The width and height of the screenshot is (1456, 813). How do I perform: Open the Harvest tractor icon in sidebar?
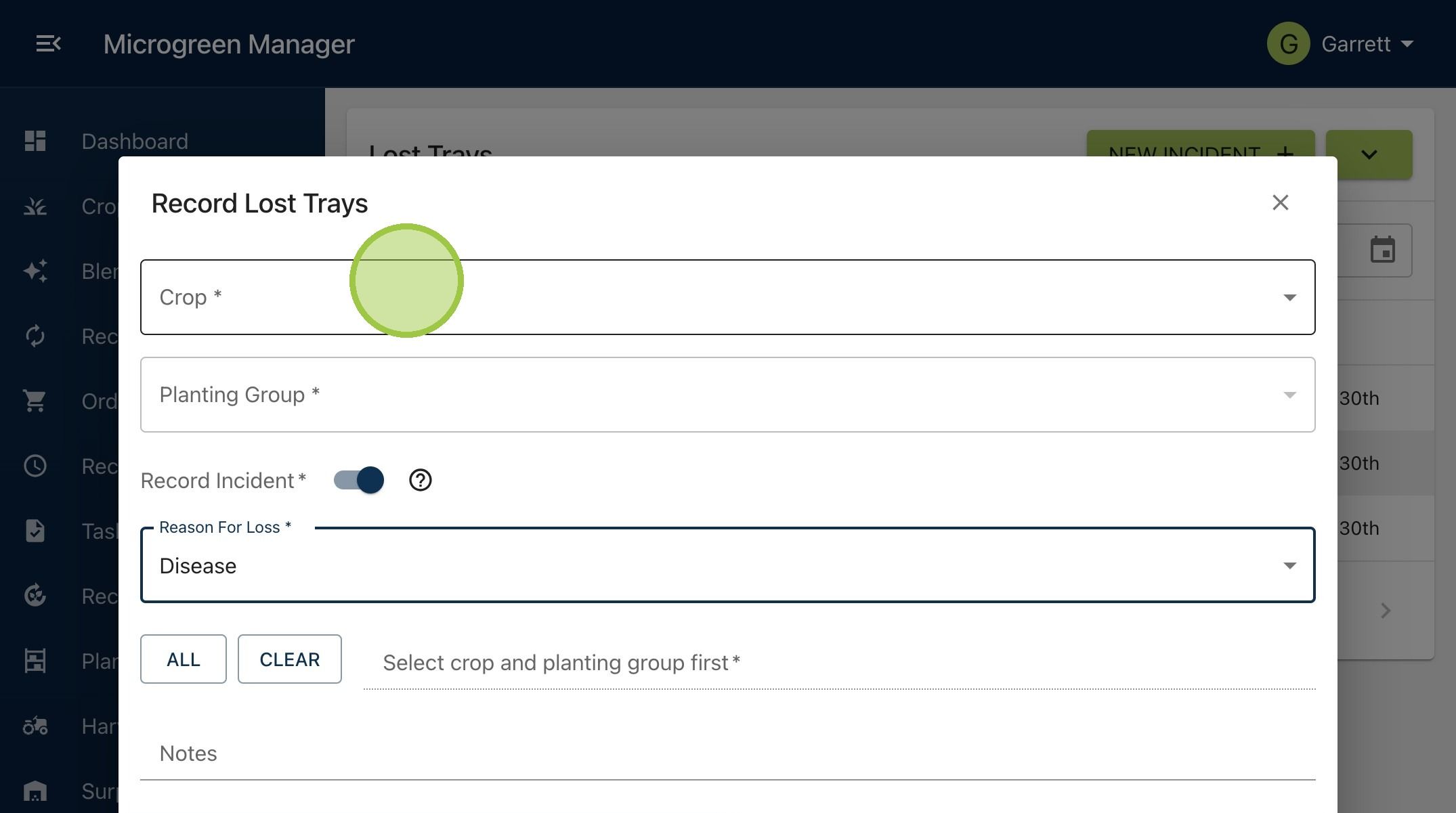click(x=35, y=726)
